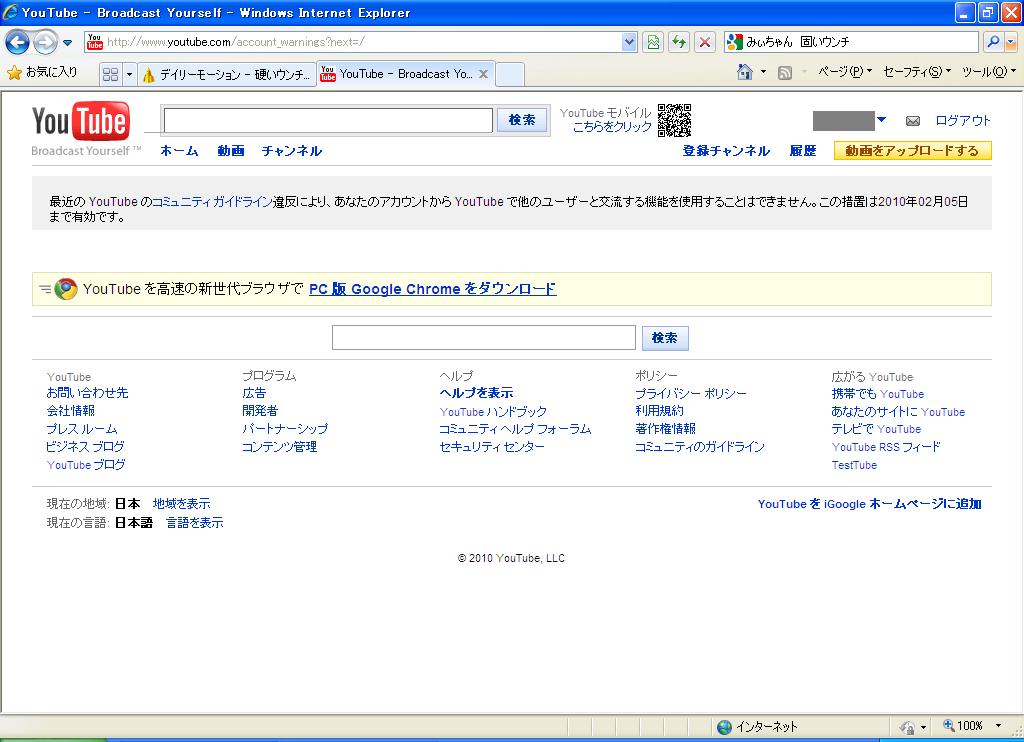Expand the Home button dropdown arrow
This screenshot has height=742, width=1024.
[x=763, y=72]
